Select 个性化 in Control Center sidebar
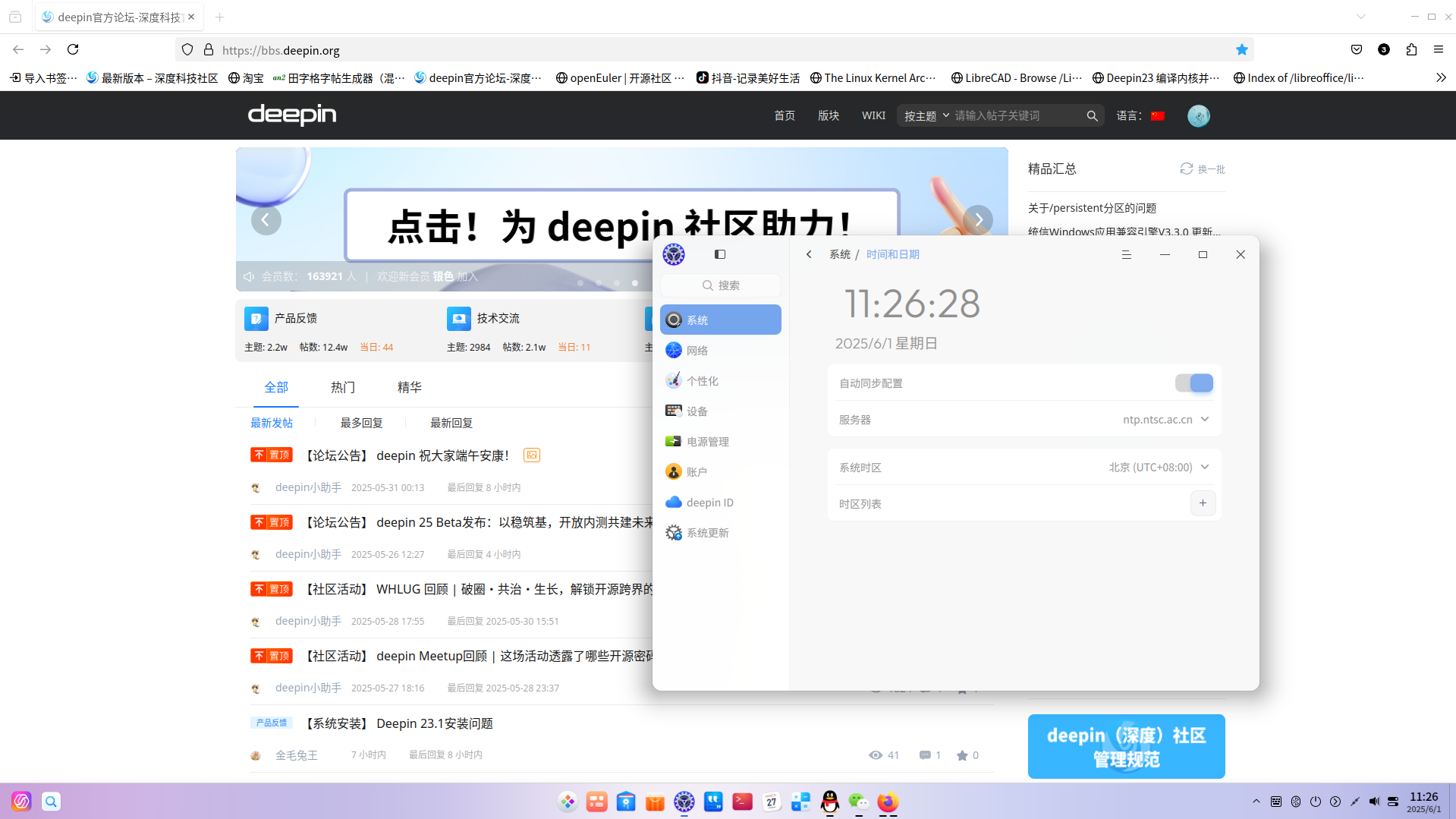 click(721, 380)
